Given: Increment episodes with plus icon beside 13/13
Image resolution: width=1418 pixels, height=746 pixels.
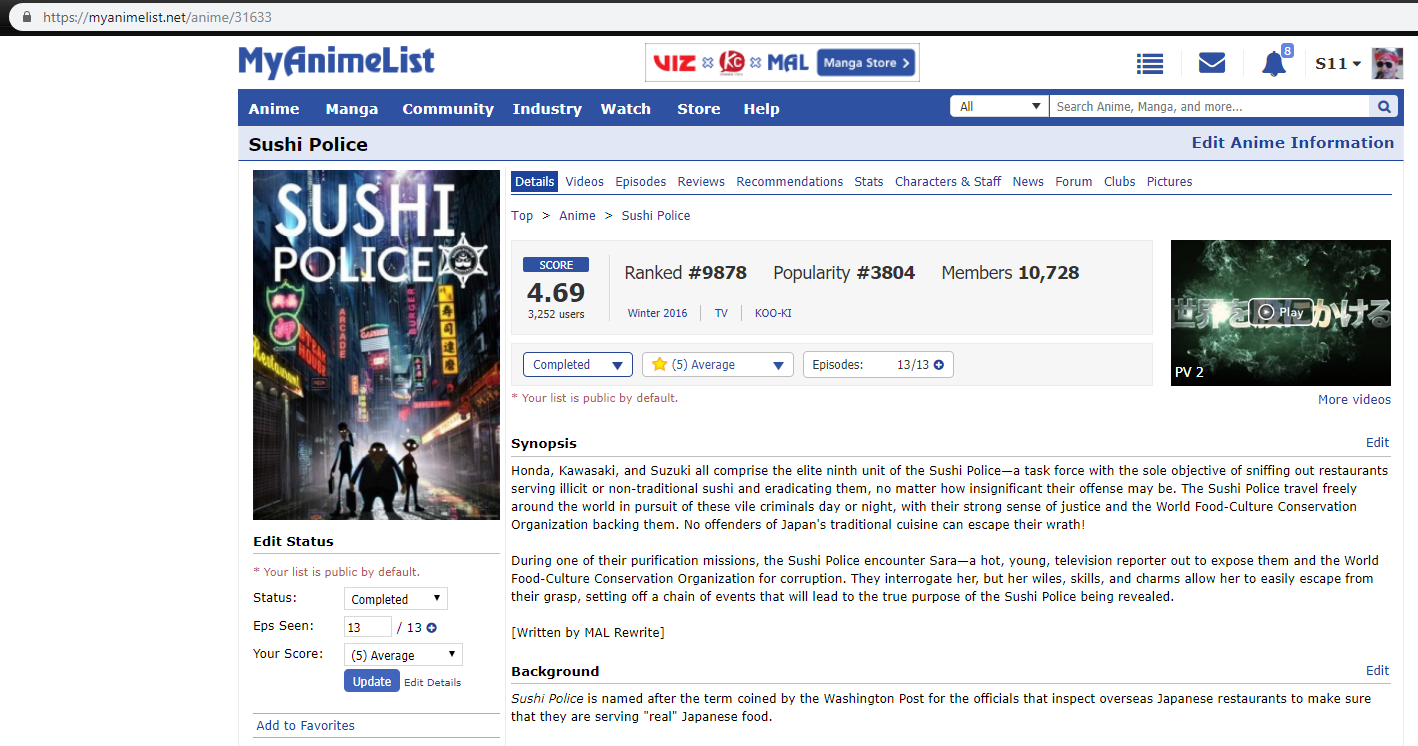Looking at the screenshot, I should (938, 365).
